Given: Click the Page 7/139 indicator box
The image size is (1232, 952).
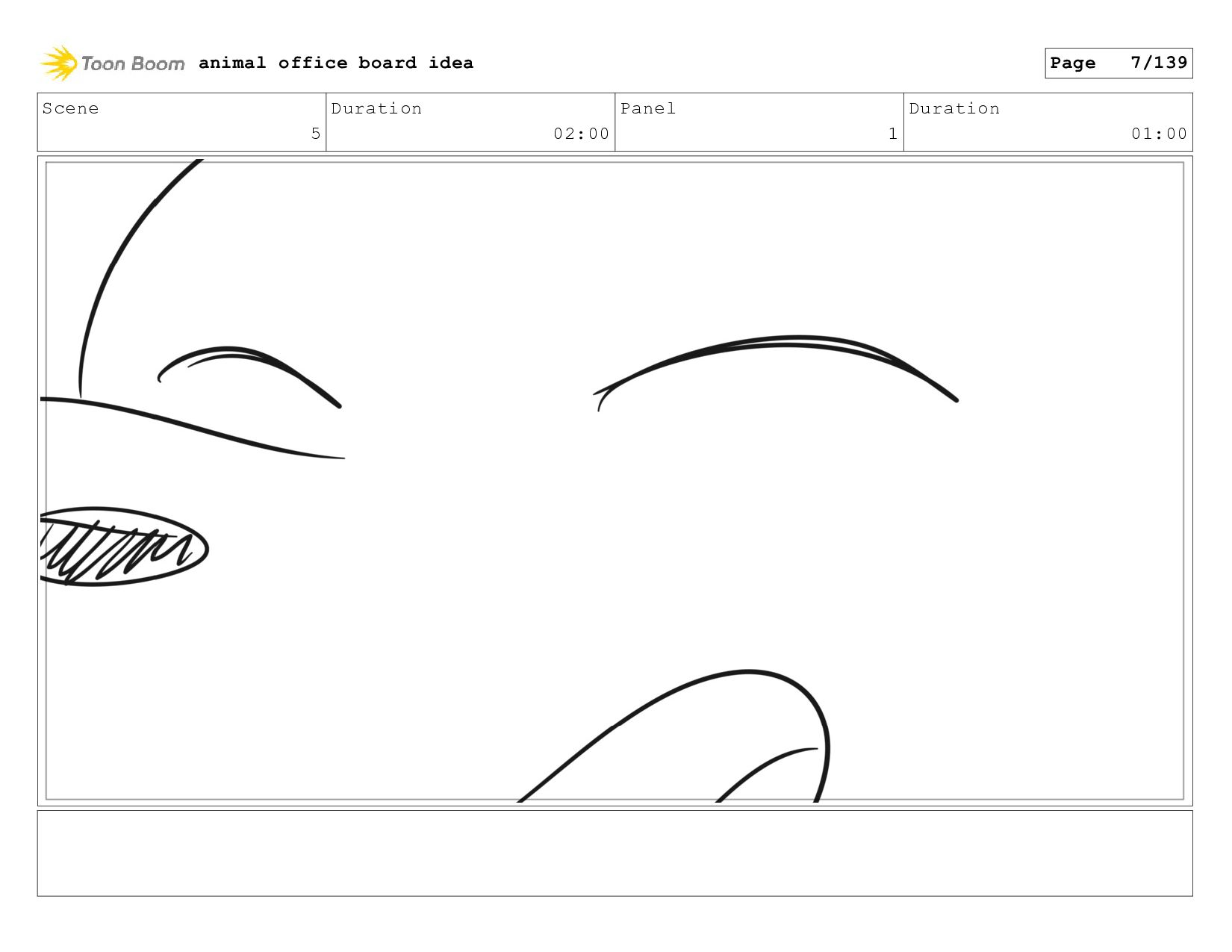Looking at the screenshot, I should point(1119,63).
